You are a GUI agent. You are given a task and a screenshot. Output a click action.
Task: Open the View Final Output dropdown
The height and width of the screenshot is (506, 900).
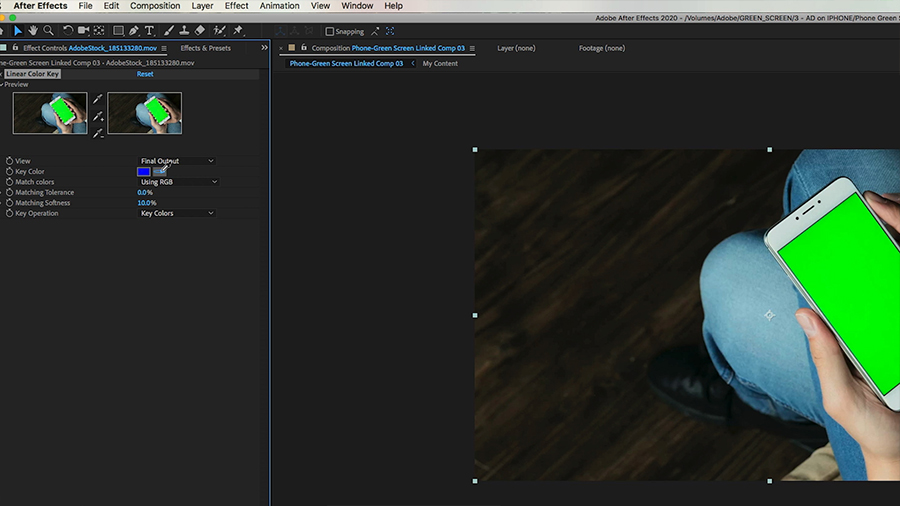click(177, 161)
